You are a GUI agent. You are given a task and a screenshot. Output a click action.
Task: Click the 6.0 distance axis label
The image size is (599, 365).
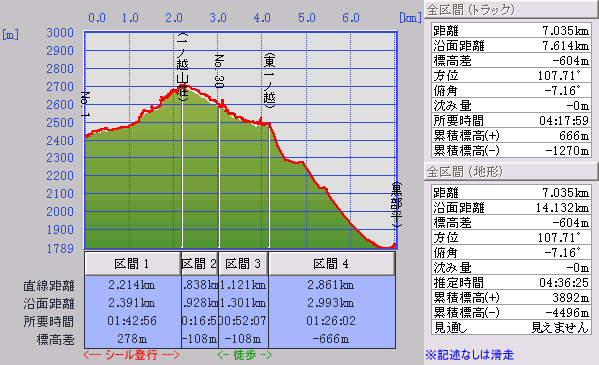click(x=351, y=18)
